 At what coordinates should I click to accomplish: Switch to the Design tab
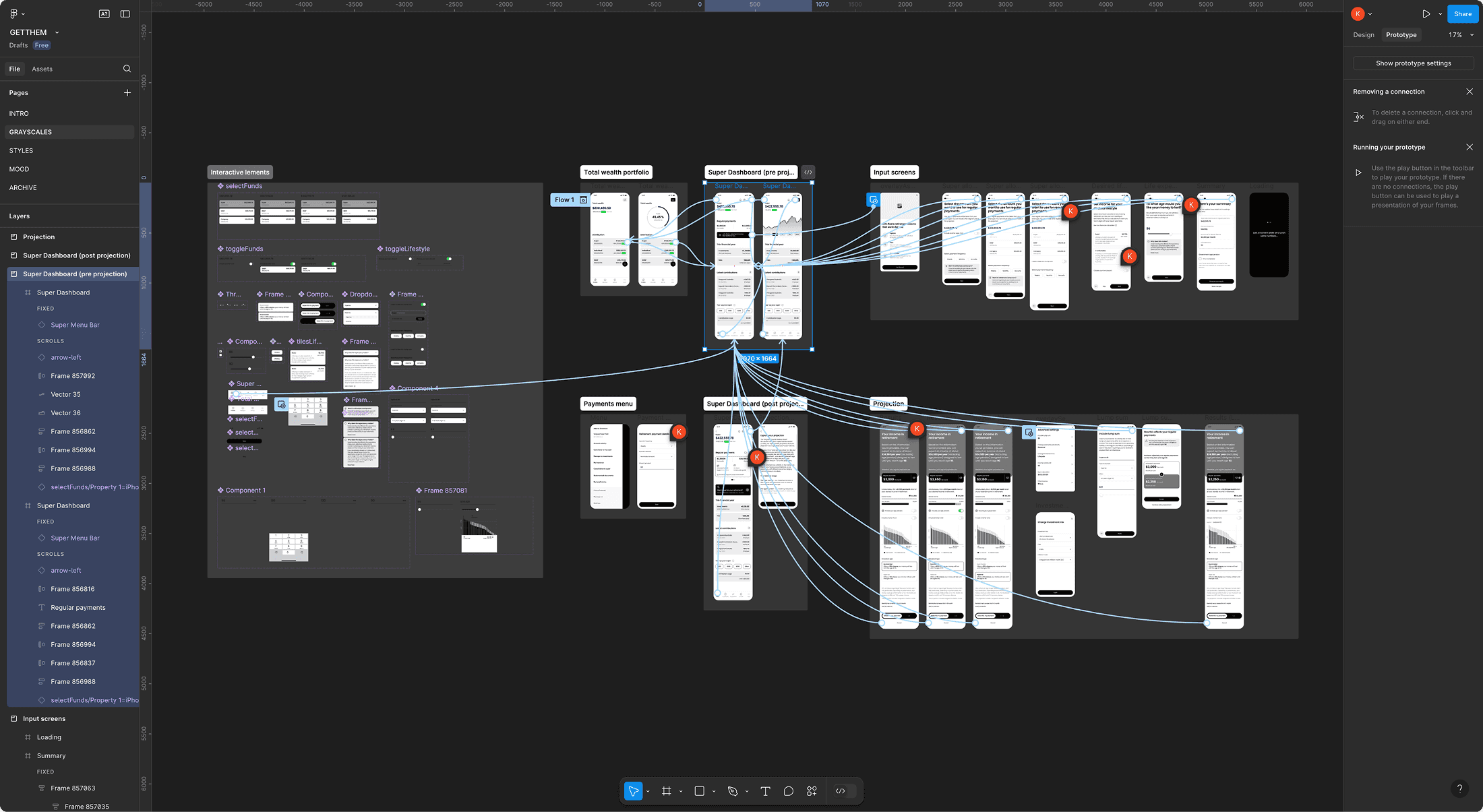coord(1364,35)
